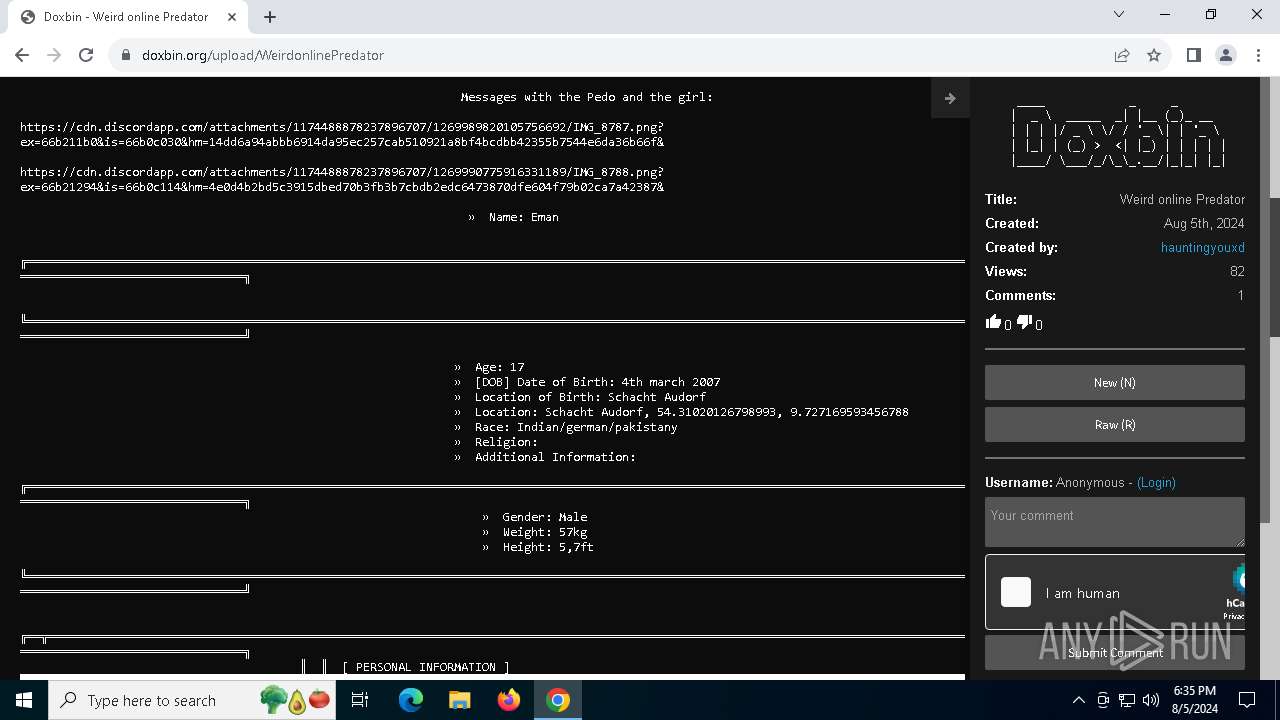Click the New (N) button
Image resolution: width=1280 pixels, height=720 pixels.
coord(1115,383)
